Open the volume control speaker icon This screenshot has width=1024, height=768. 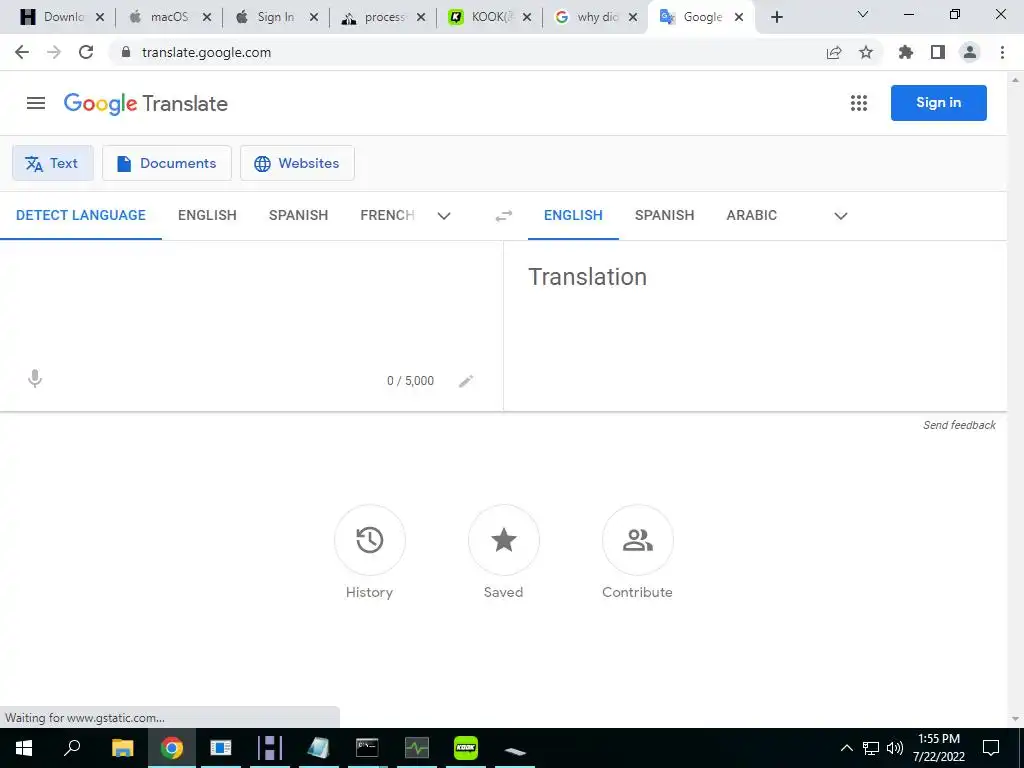click(895, 748)
